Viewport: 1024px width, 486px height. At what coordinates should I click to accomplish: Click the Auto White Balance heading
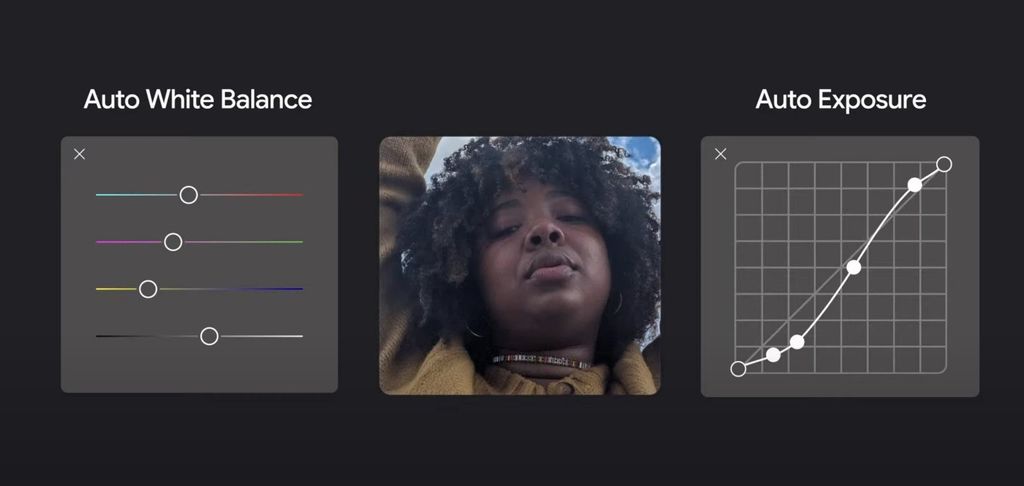198,100
